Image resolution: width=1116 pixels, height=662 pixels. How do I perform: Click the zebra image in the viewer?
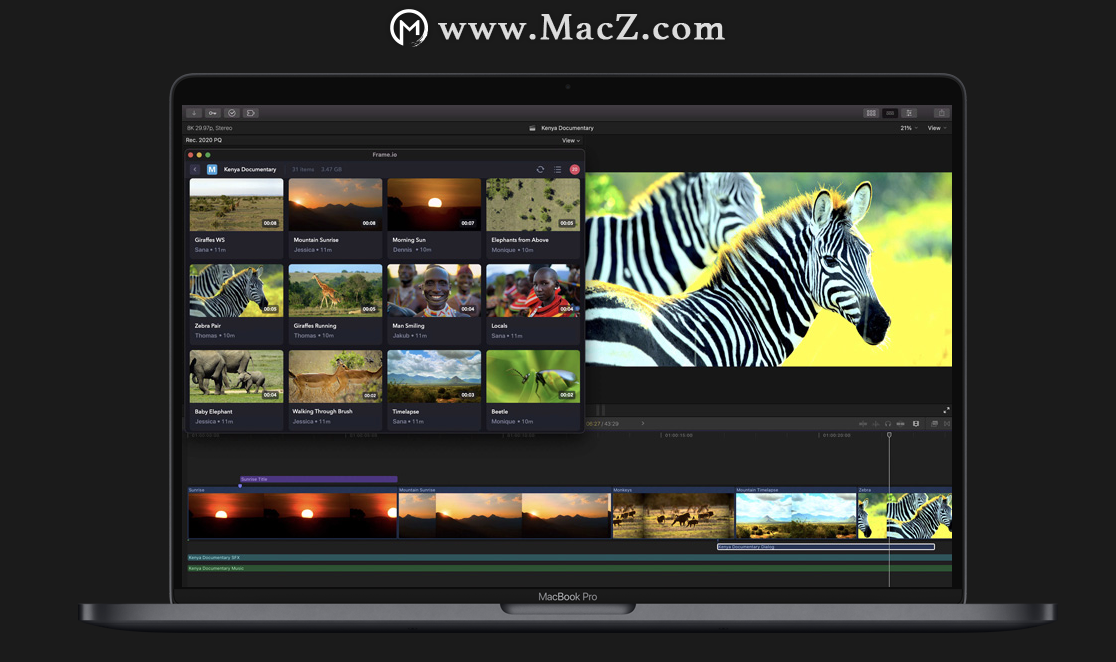[769, 269]
